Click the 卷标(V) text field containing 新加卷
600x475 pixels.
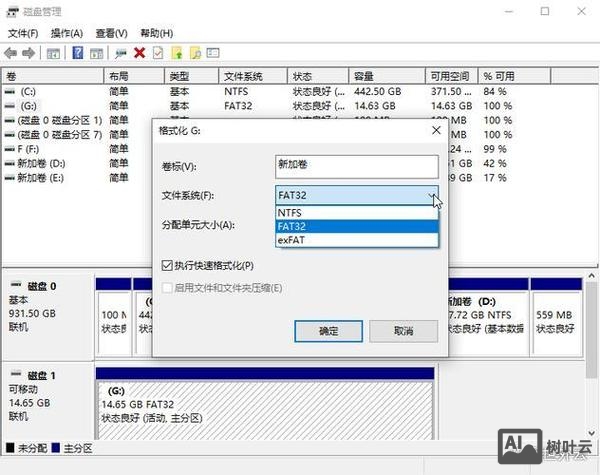click(357, 166)
